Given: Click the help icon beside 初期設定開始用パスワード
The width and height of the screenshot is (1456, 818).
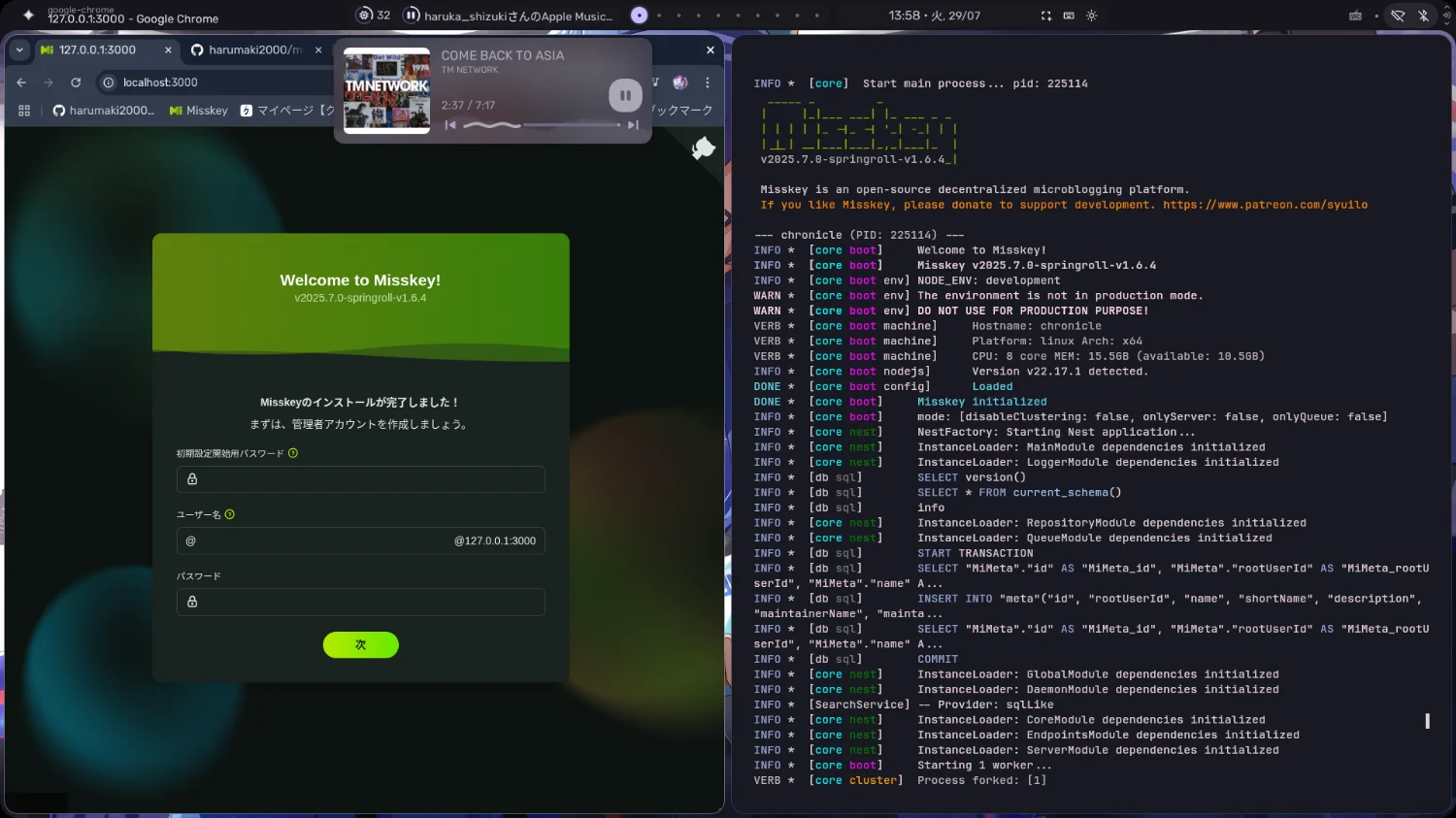Looking at the screenshot, I should click(x=293, y=453).
